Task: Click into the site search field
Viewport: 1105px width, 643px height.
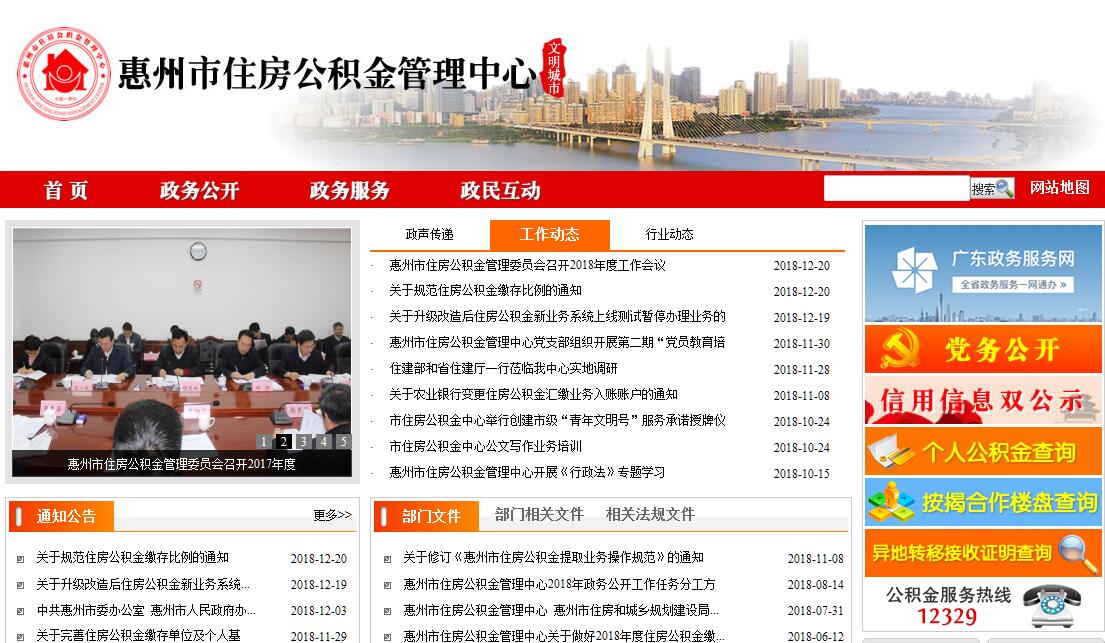Action: (896, 188)
